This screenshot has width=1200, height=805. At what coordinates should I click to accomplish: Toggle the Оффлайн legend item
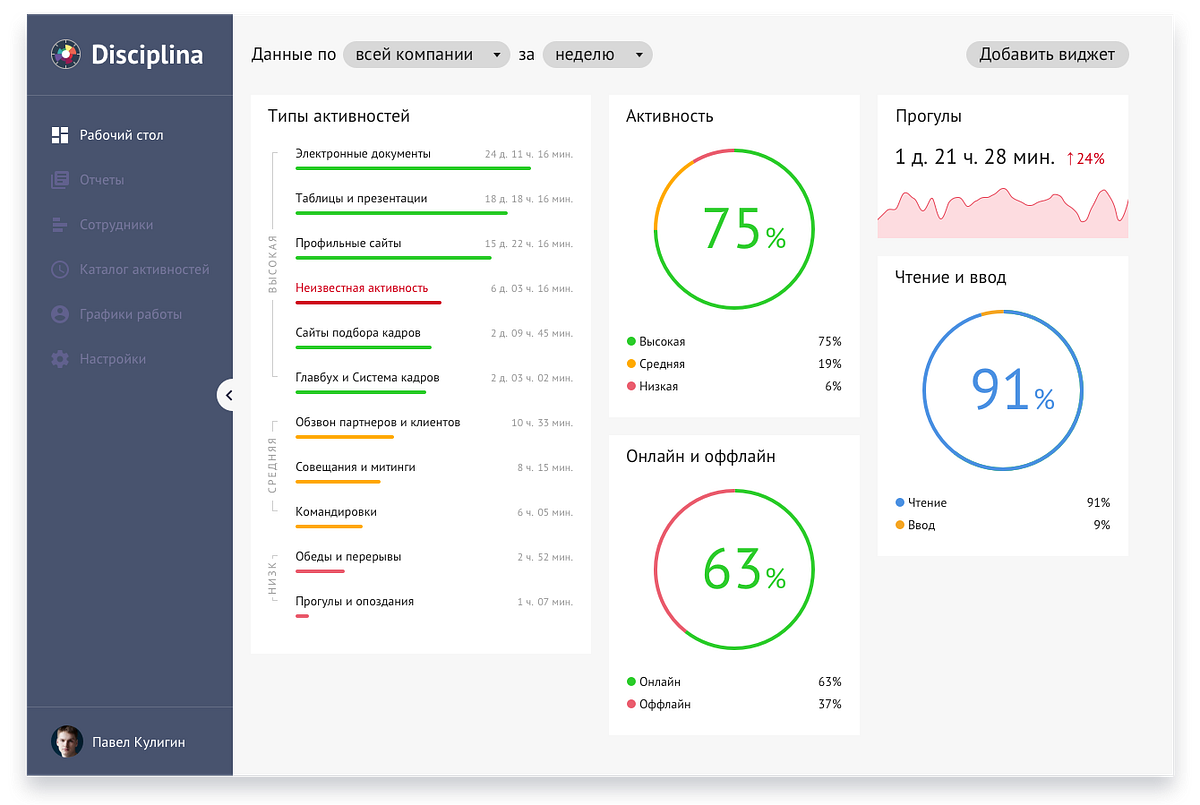659,704
